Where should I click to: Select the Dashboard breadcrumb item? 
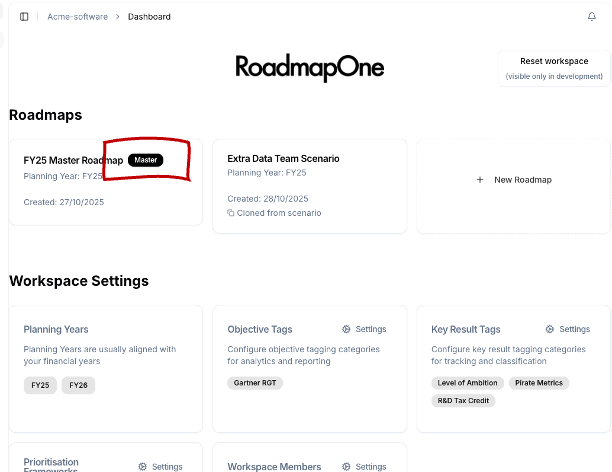click(149, 17)
